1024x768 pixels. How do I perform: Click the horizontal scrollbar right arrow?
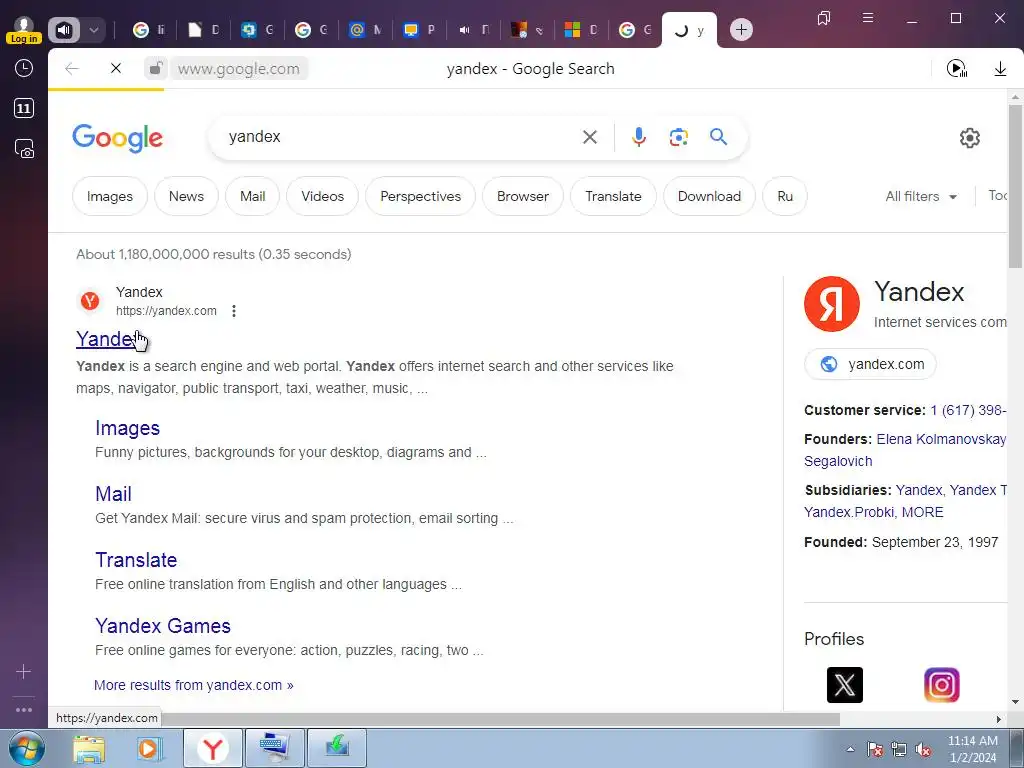click(x=999, y=719)
